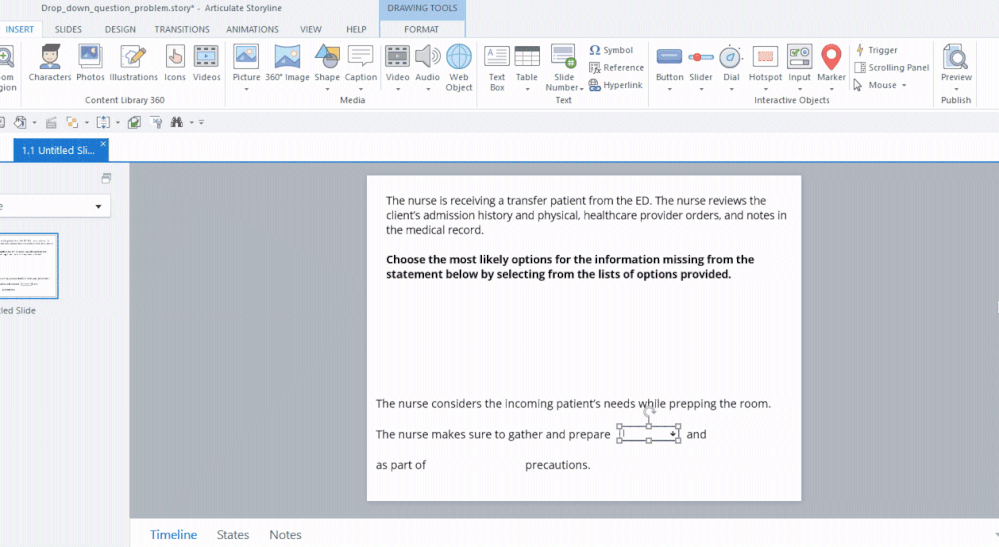
Task: Click the green picture-stack icon in quick toolbar
Action: (134, 122)
